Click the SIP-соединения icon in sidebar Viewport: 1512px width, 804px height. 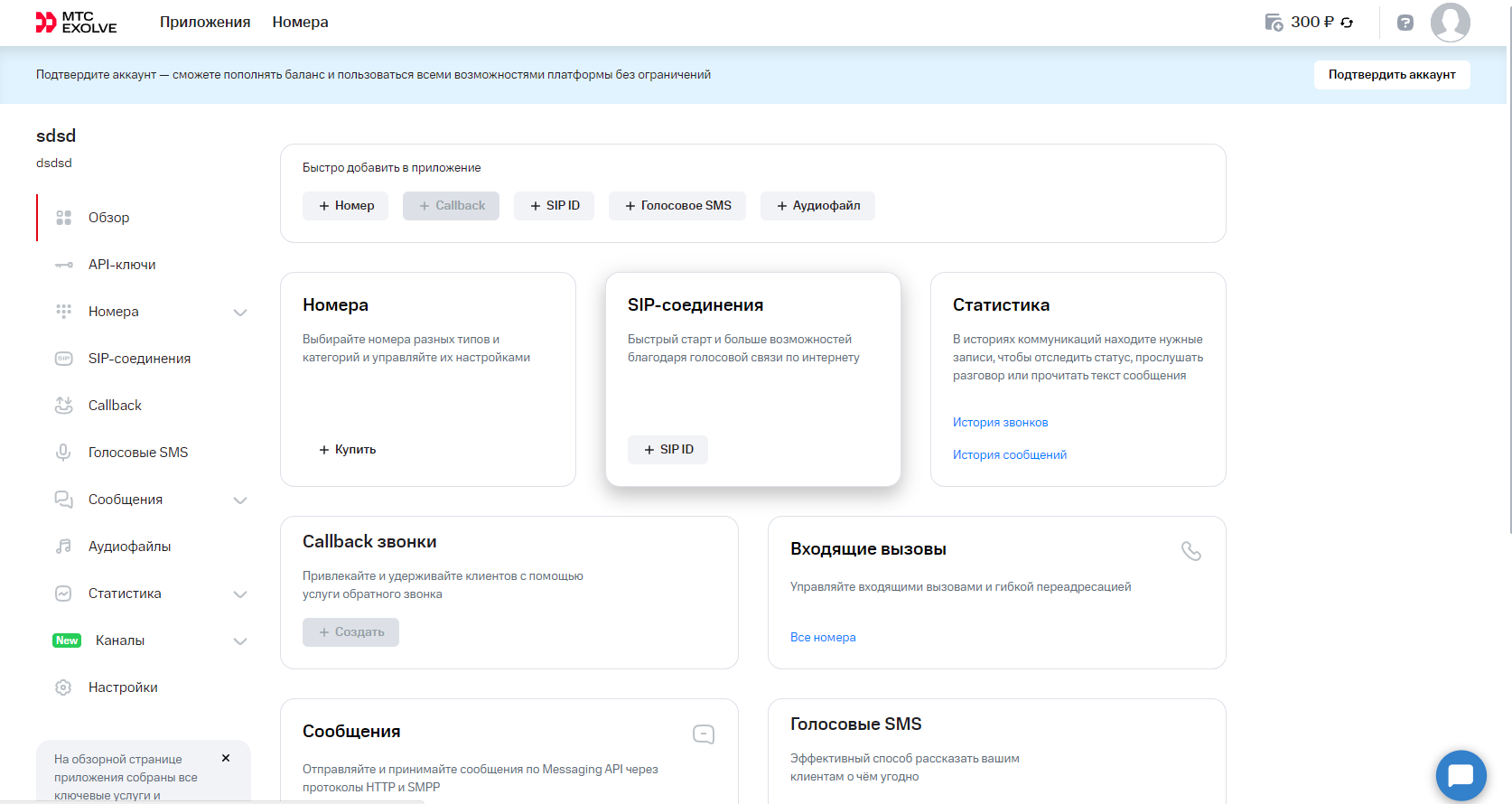click(63, 359)
